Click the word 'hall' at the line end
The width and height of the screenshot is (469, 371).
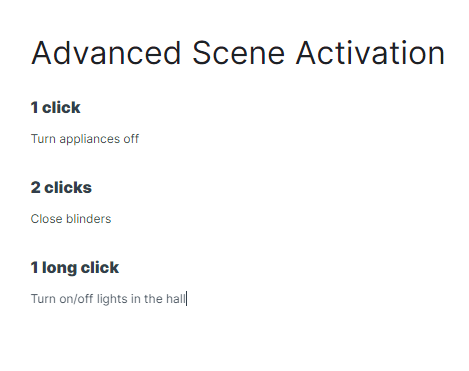point(176,299)
